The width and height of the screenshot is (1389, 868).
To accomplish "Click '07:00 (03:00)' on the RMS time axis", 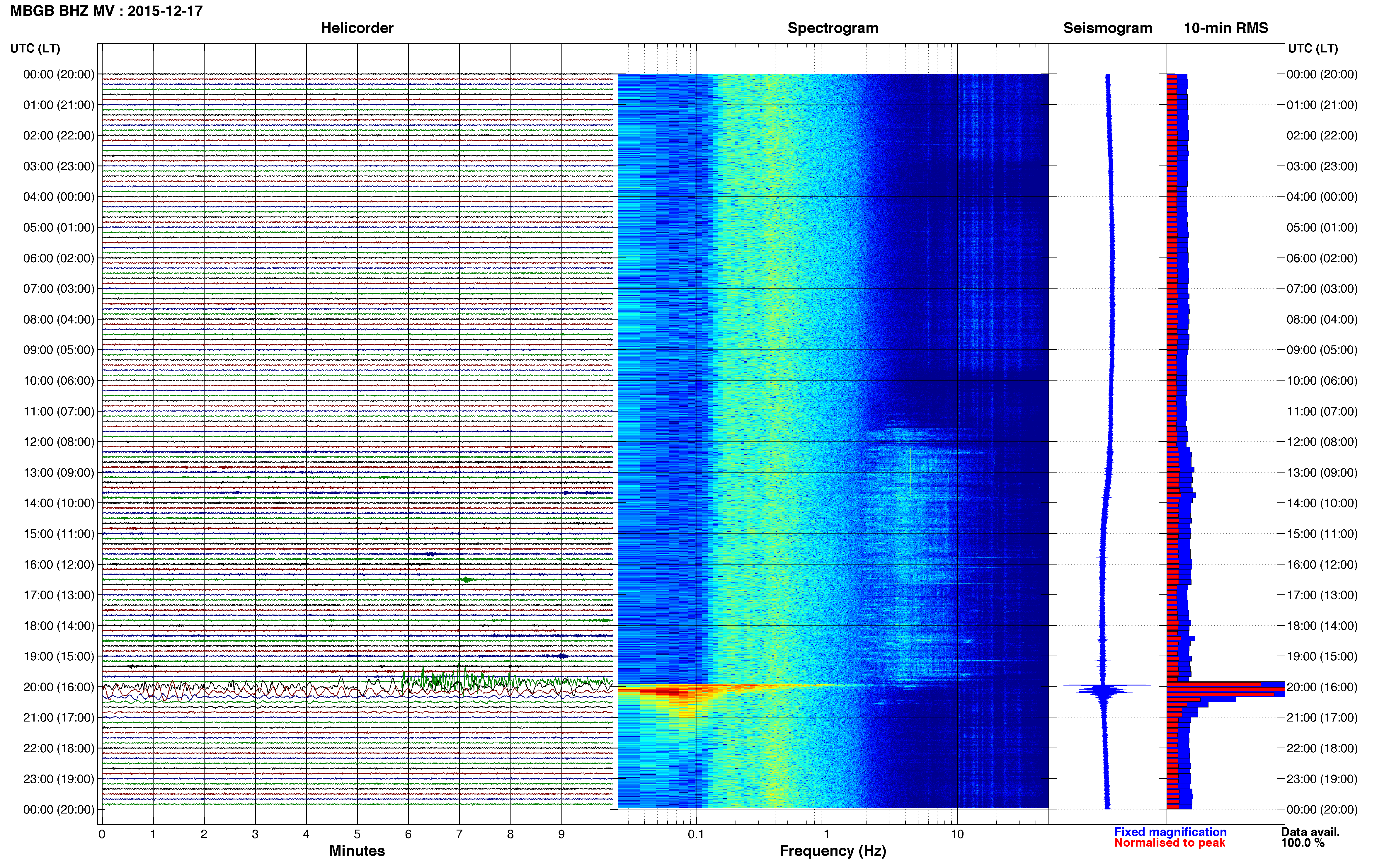I will coord(1322,289).
